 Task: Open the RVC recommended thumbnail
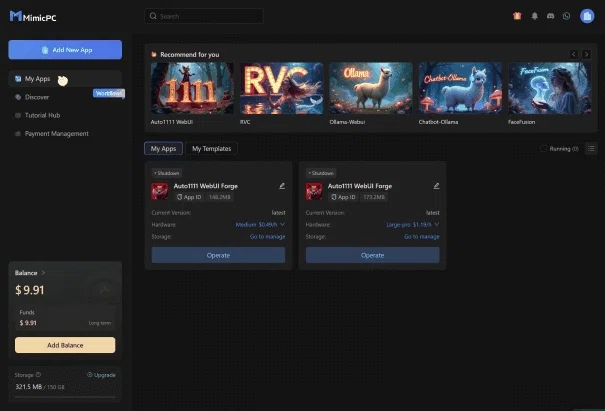pos(282,88)
